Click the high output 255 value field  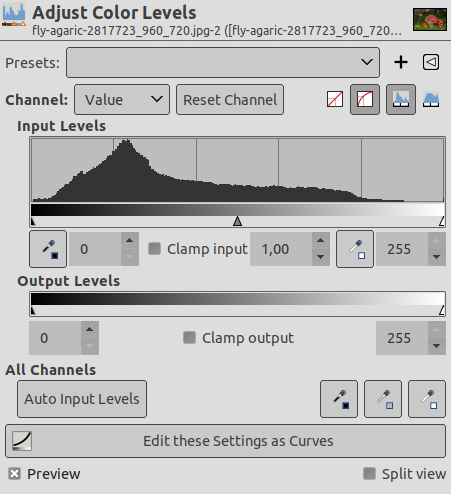pos(402,338)
